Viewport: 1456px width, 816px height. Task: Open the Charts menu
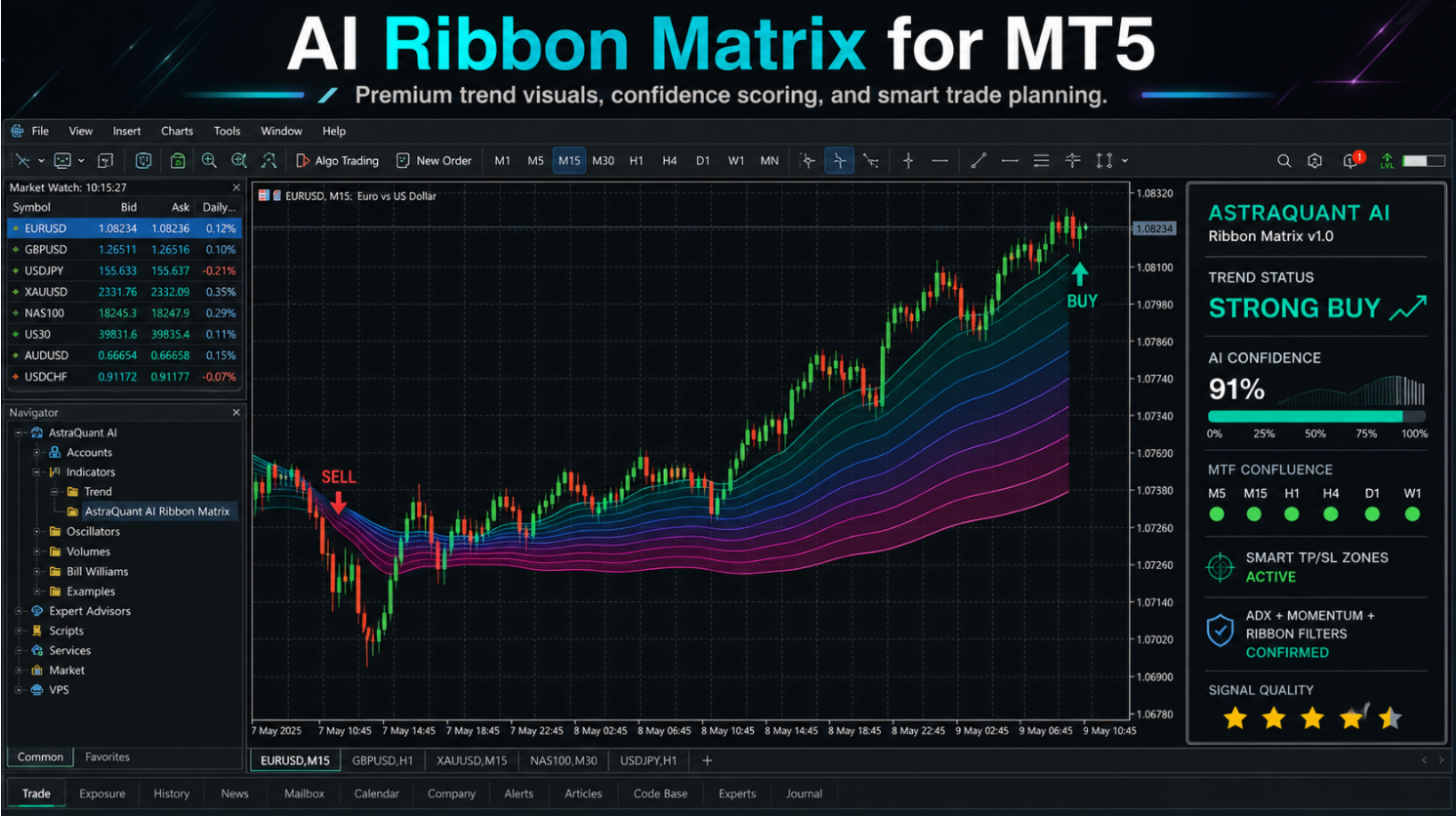[177, 131]
